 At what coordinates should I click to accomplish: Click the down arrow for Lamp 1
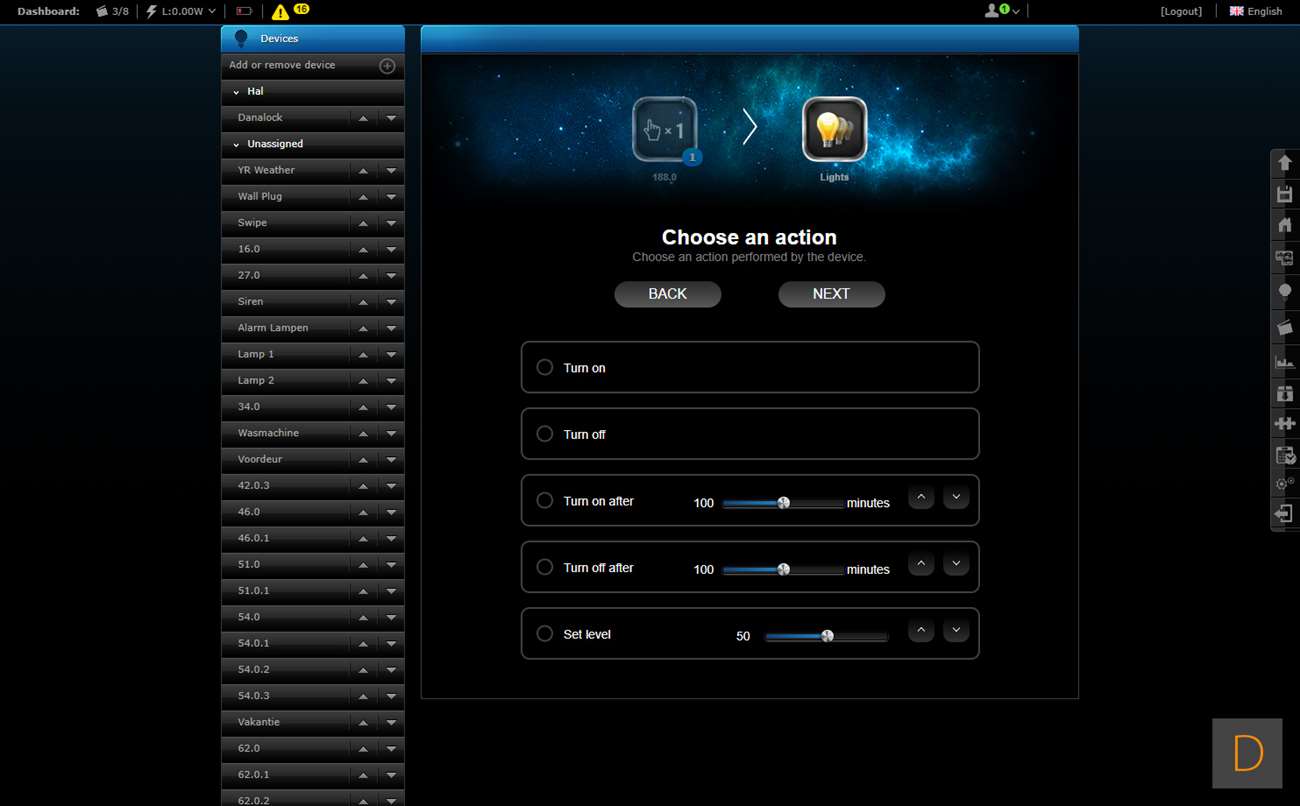[x=391, y=355]
